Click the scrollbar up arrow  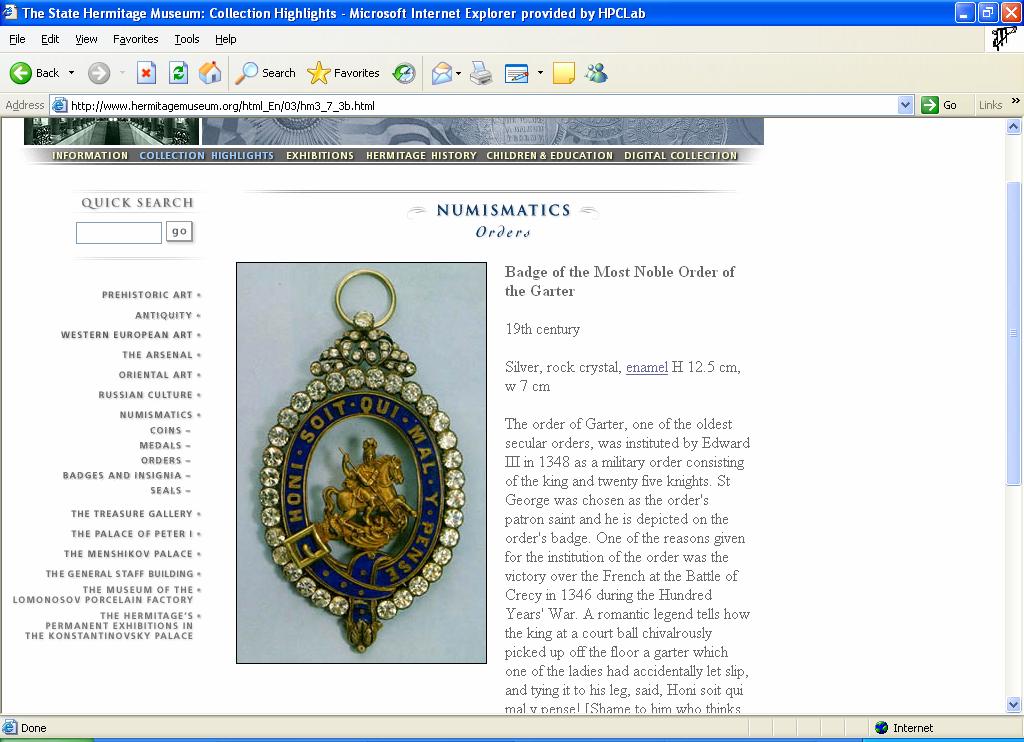[1014, 127]
